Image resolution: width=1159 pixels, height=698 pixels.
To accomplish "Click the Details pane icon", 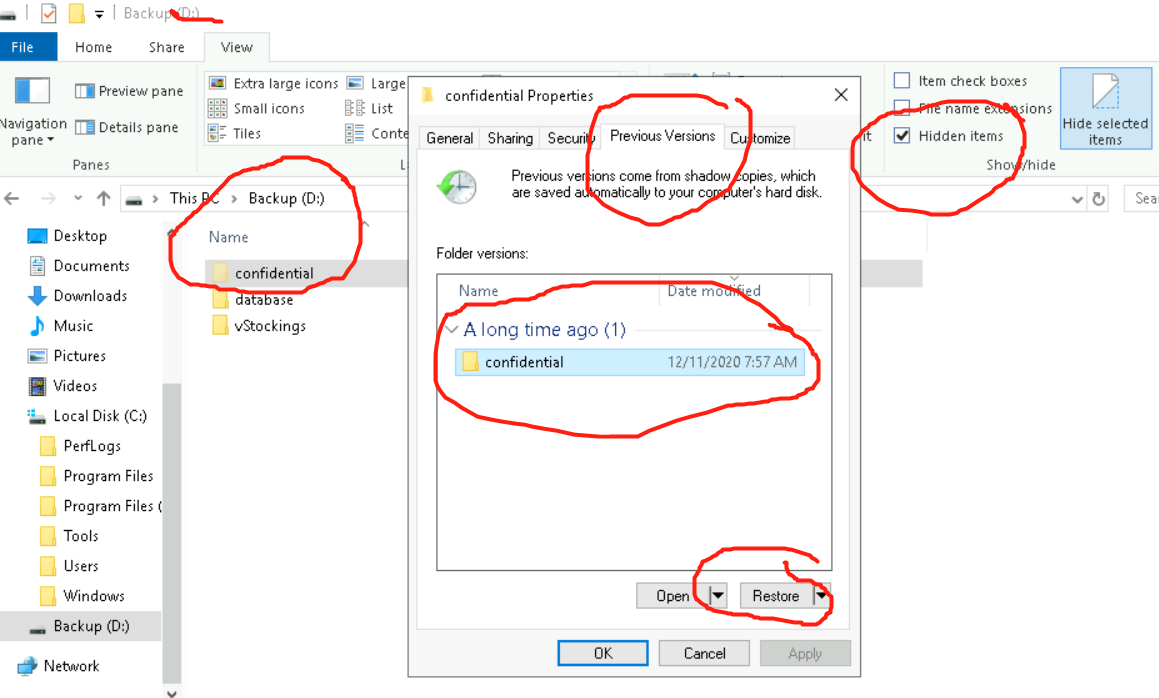I will (85, 128).
